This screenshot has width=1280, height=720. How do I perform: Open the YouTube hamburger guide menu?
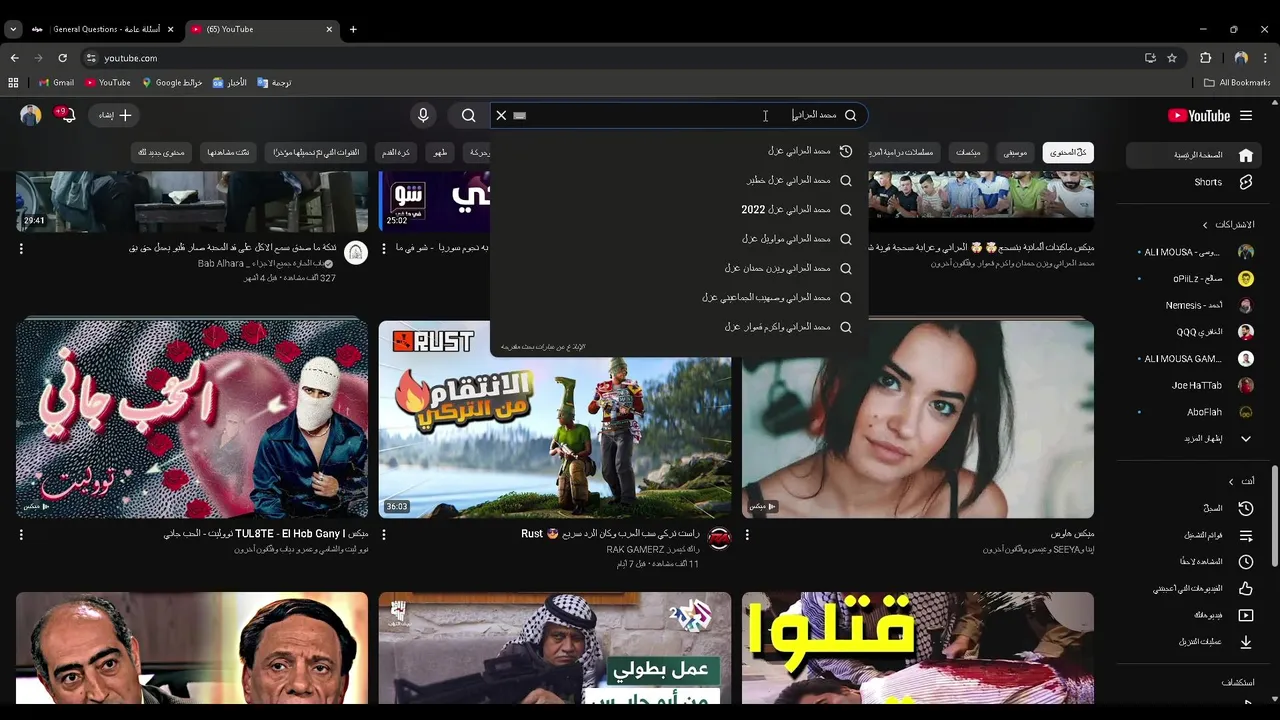click(x=1246, y=116)
